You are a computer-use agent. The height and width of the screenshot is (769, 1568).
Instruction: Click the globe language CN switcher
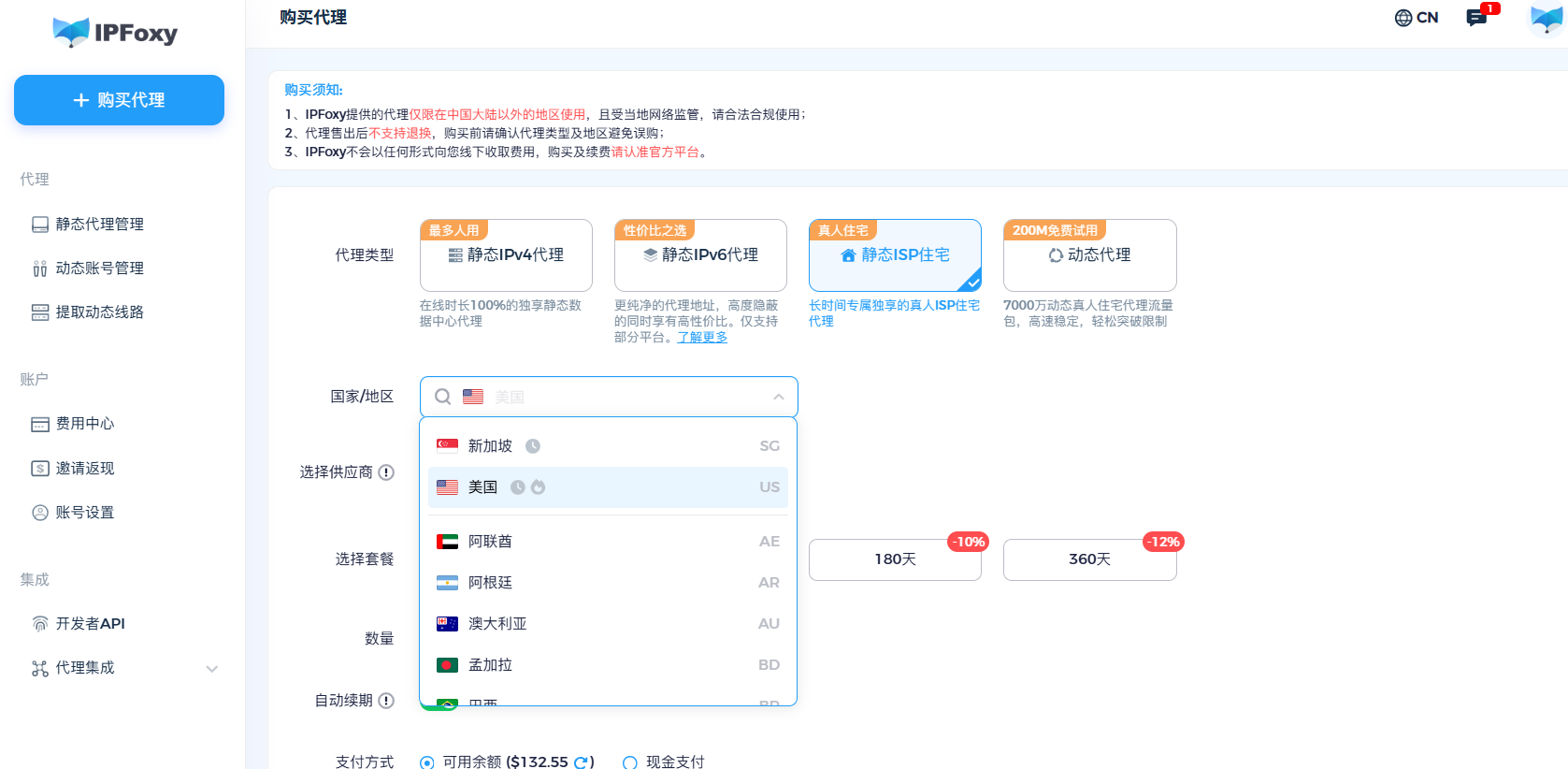coord(1416,18)
